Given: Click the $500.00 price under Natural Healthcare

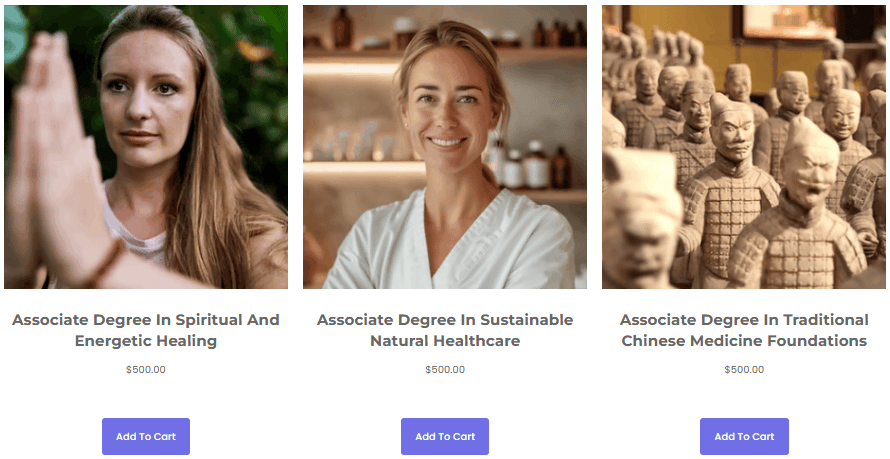Looking at the screenshot, I should (445, 370).
